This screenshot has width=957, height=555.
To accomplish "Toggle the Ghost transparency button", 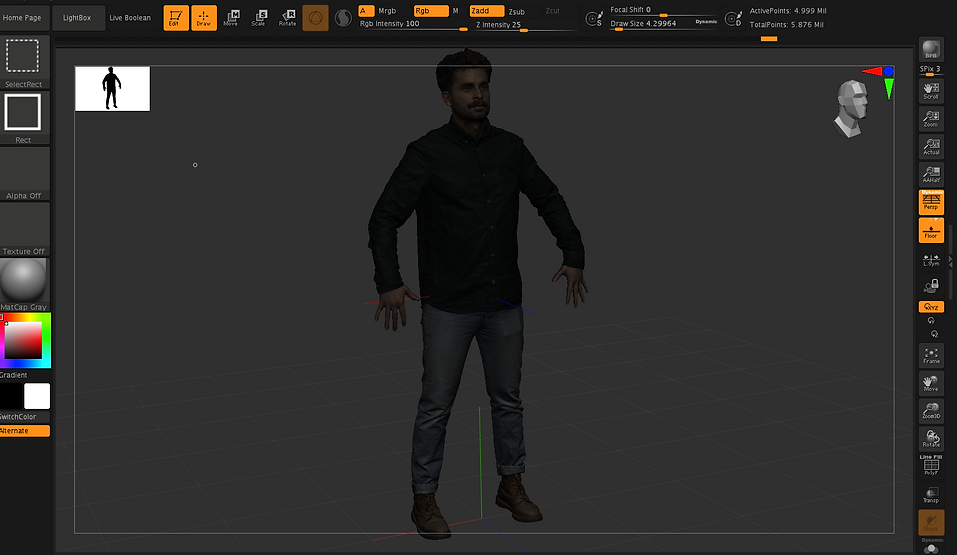I will (931, 523).
